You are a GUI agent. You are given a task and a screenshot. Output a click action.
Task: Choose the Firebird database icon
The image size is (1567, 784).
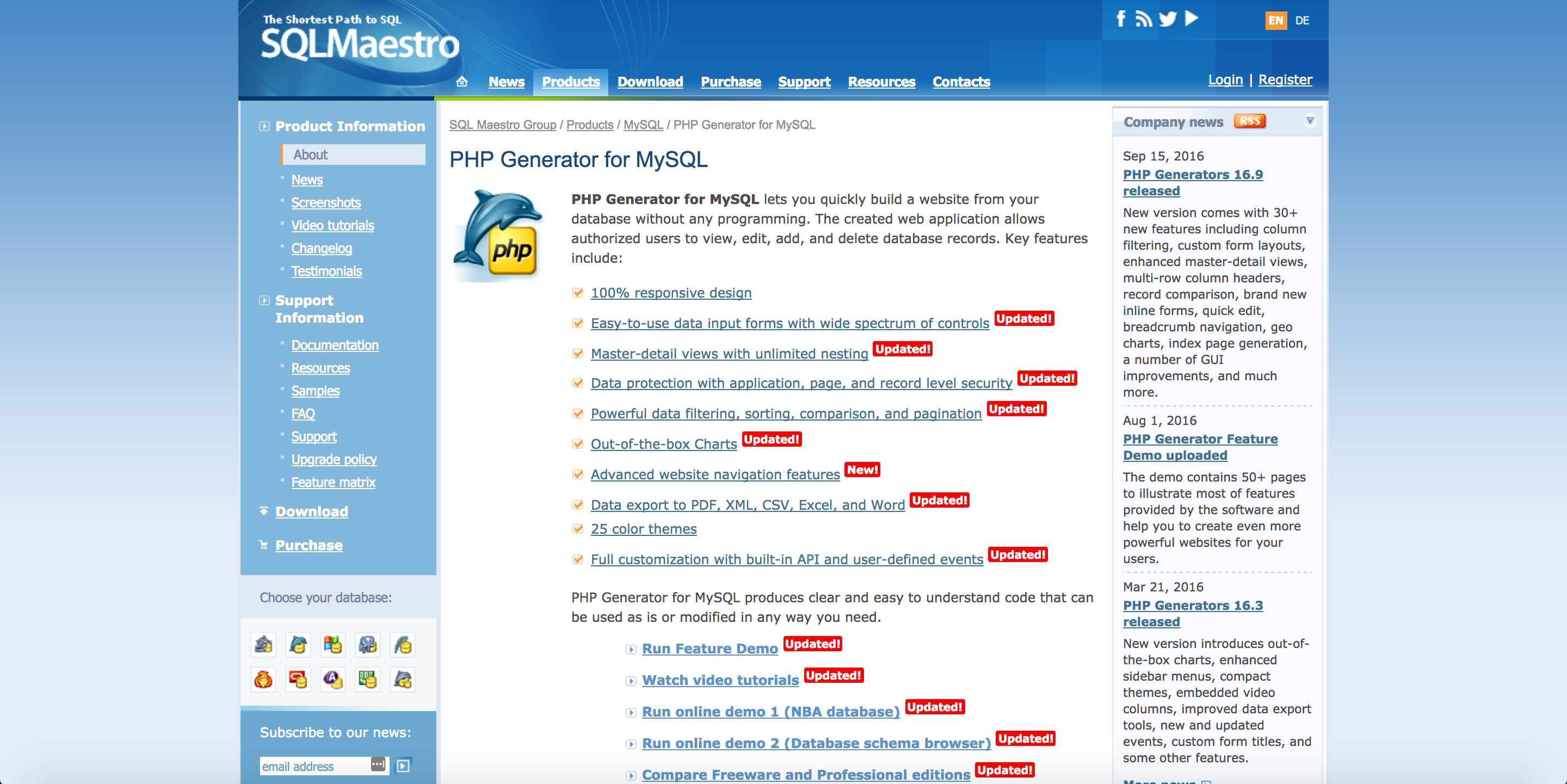pyautogui.click(x=263, y=680)
